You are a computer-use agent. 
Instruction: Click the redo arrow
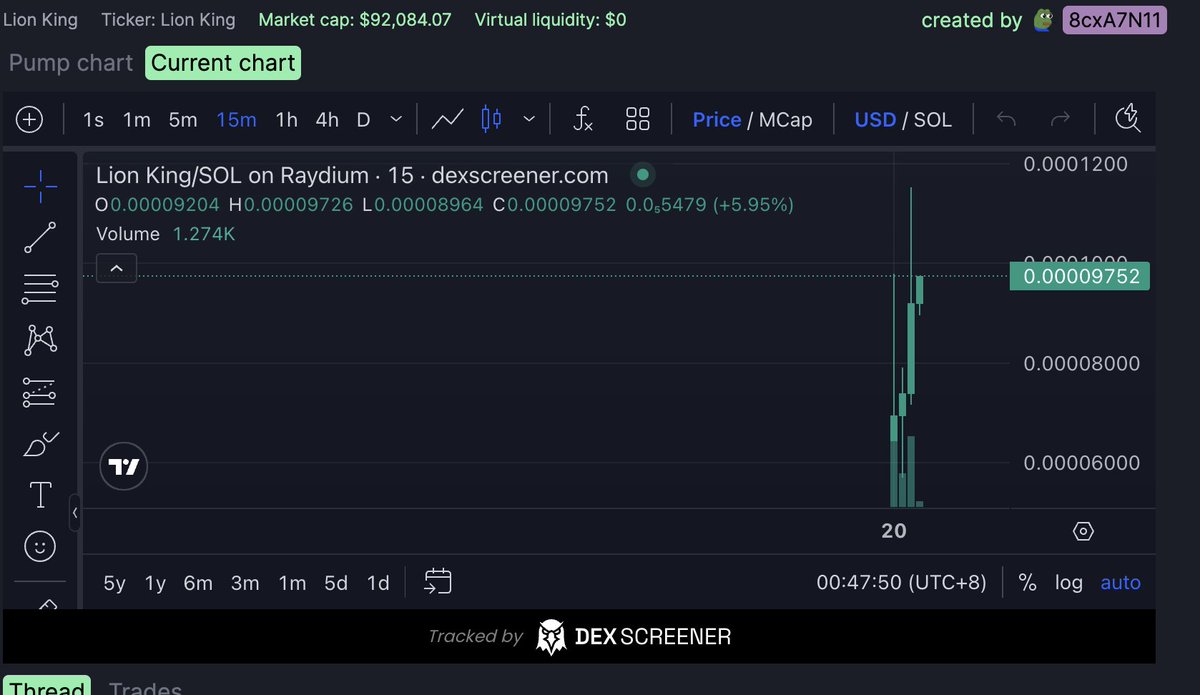click(1060, 120)
